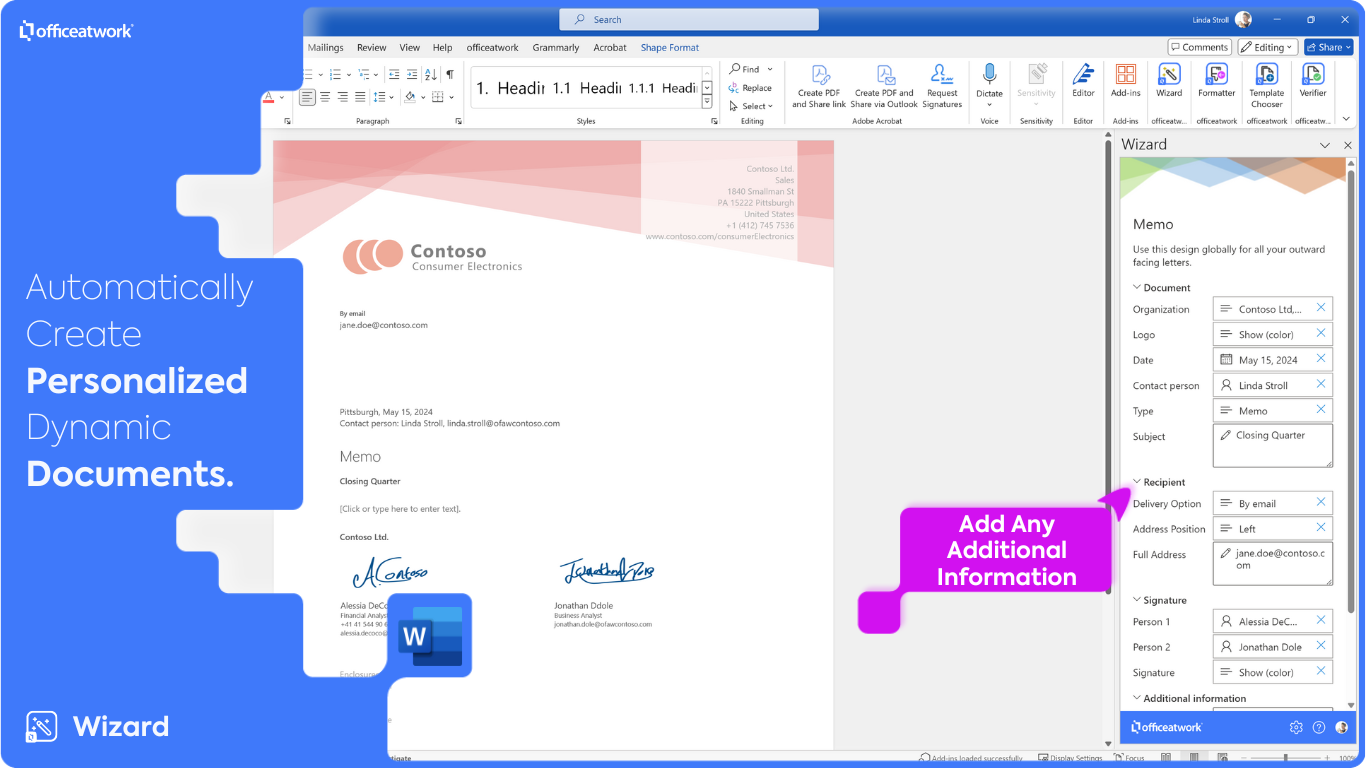The width and height of the screenshot is (1366, 768).
Task: Click the Subject field Closing Quarter
Action: [x=1272, y=445]
